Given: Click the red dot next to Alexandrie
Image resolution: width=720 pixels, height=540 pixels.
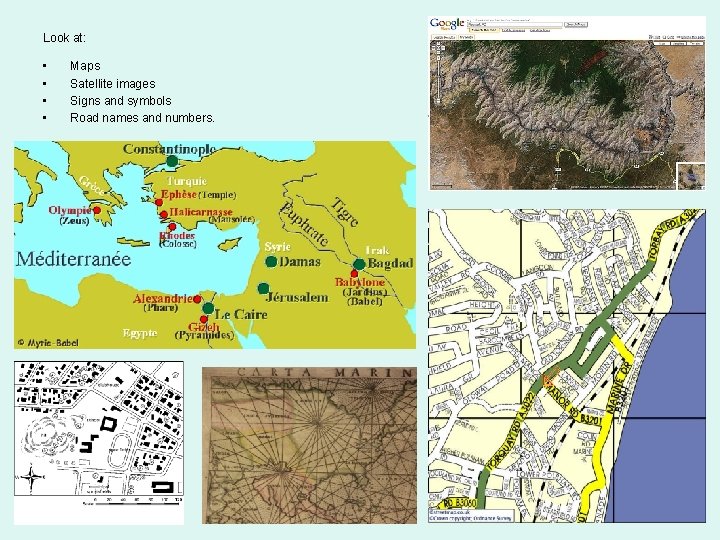Looking at the screenshot, I should 197,299.
